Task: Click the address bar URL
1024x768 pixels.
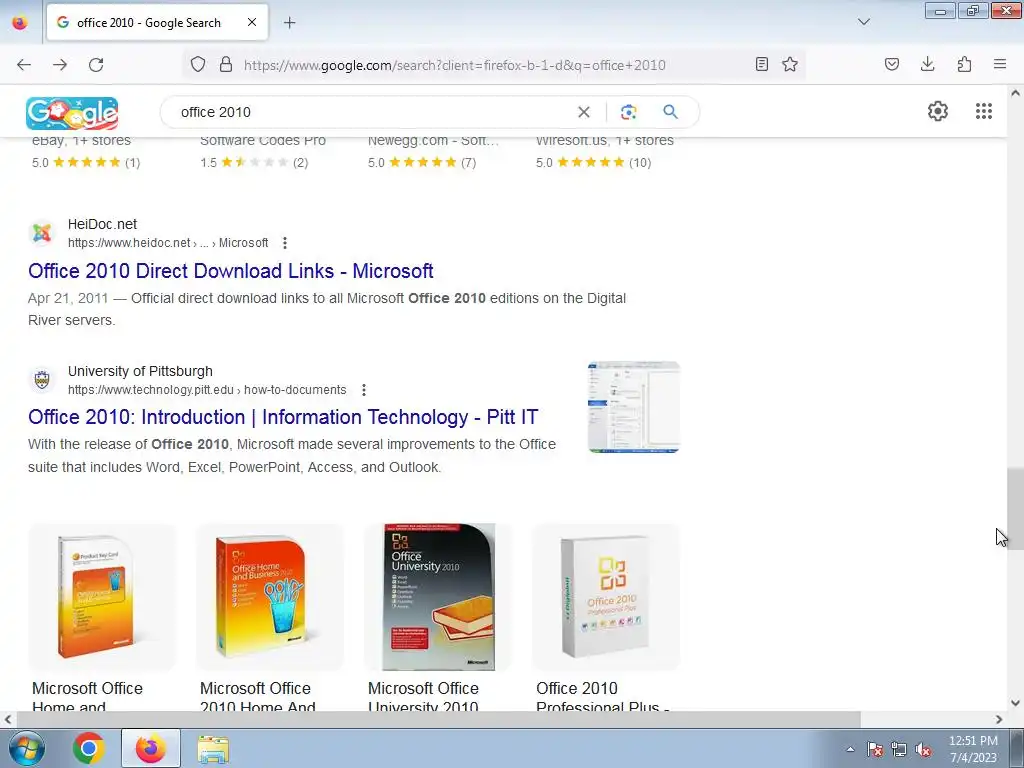Action: coord(455,65)
